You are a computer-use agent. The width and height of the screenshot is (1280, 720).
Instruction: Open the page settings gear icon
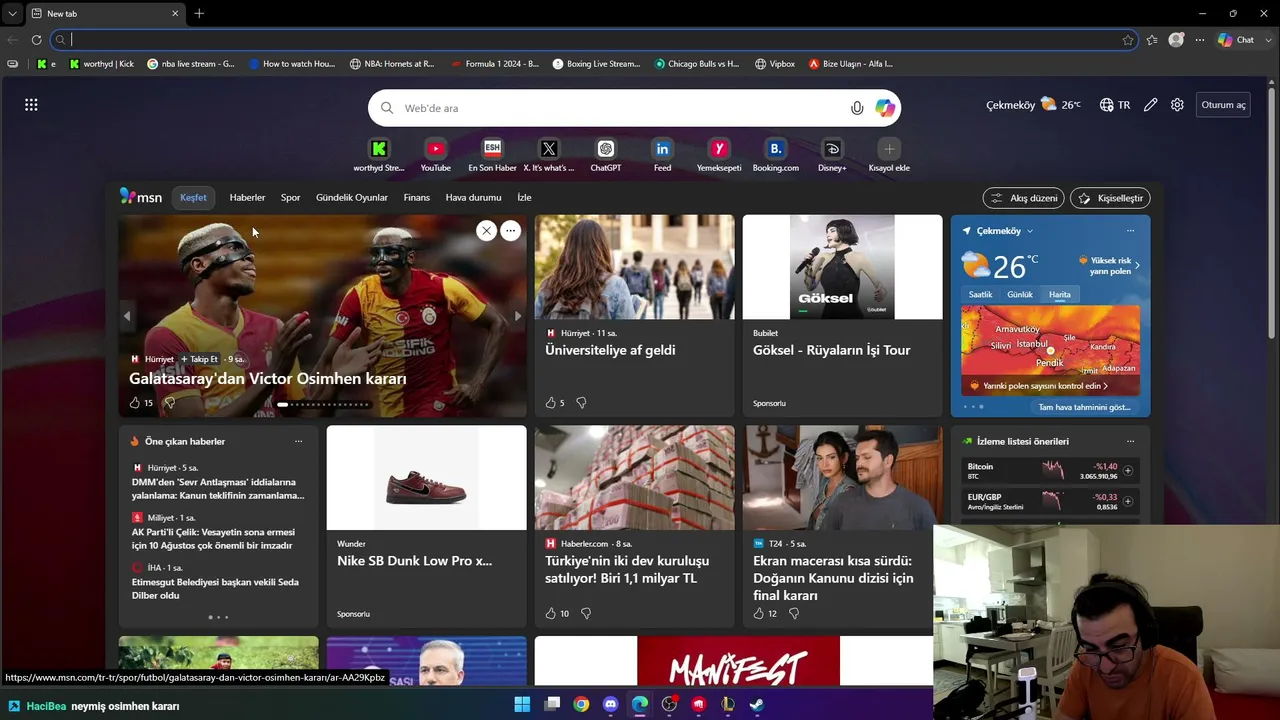(x=1177, y=105)
